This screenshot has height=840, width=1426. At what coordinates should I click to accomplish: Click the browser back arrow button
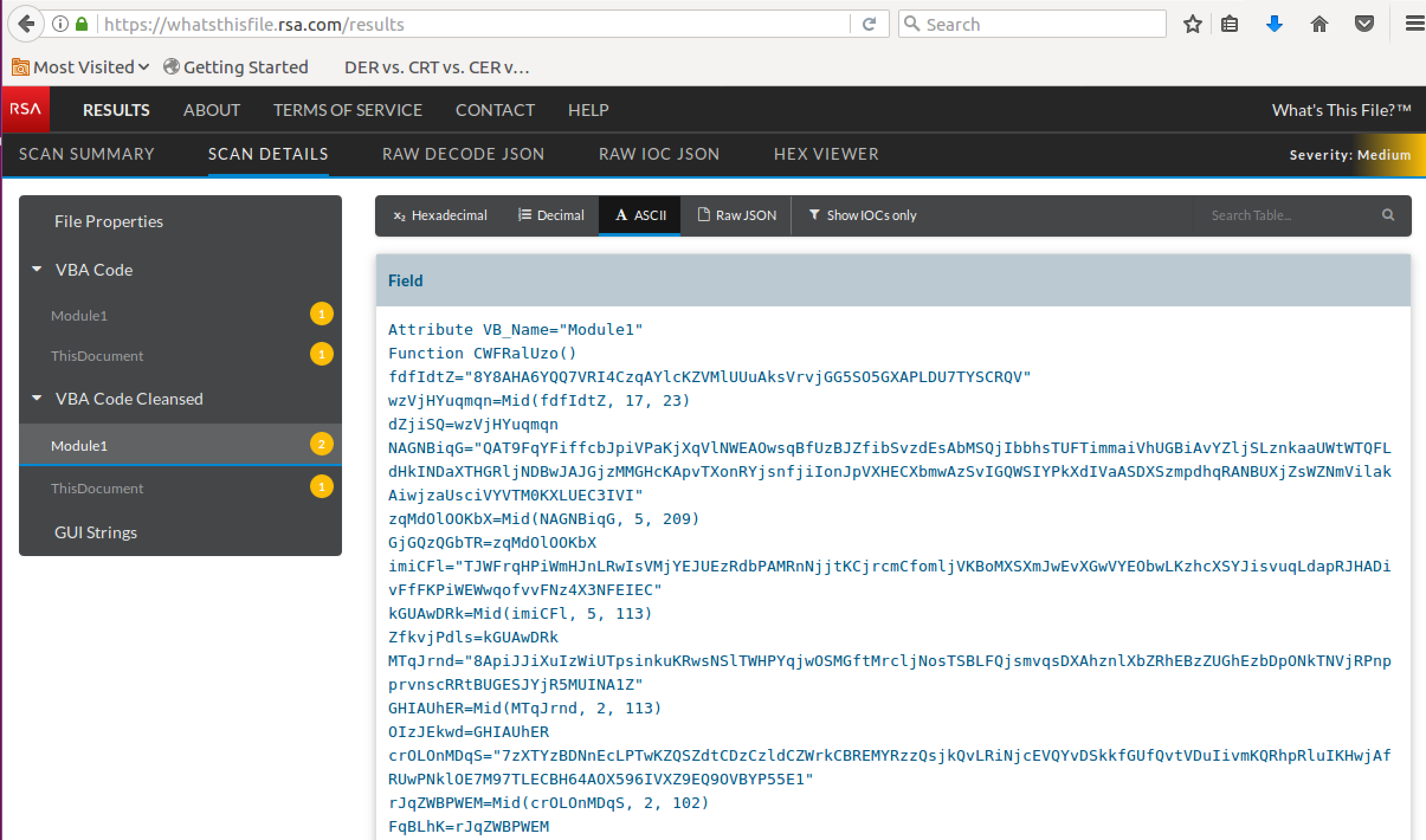(26, 24)
